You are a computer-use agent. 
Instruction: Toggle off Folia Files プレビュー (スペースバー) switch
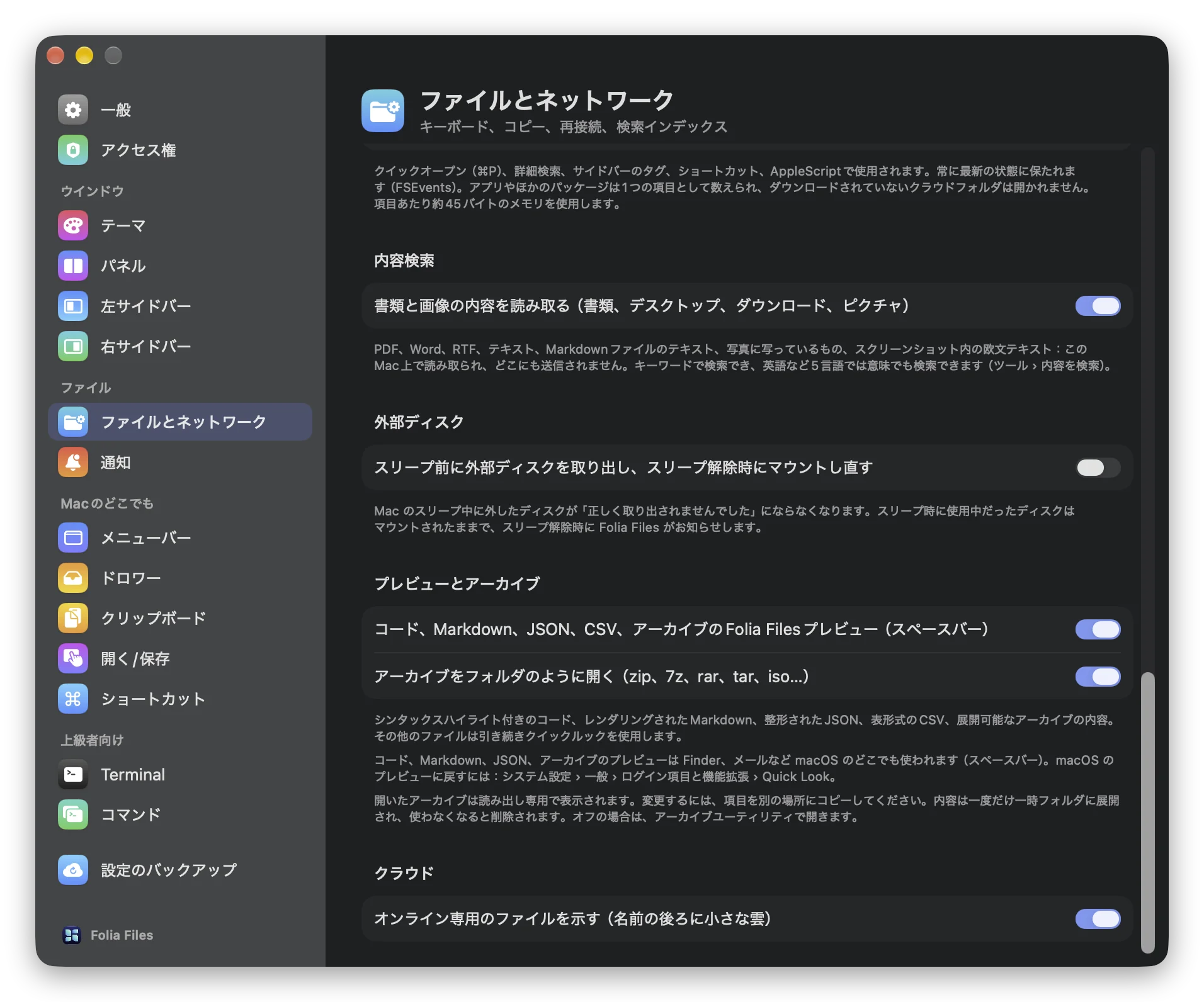coord(1098,629)
